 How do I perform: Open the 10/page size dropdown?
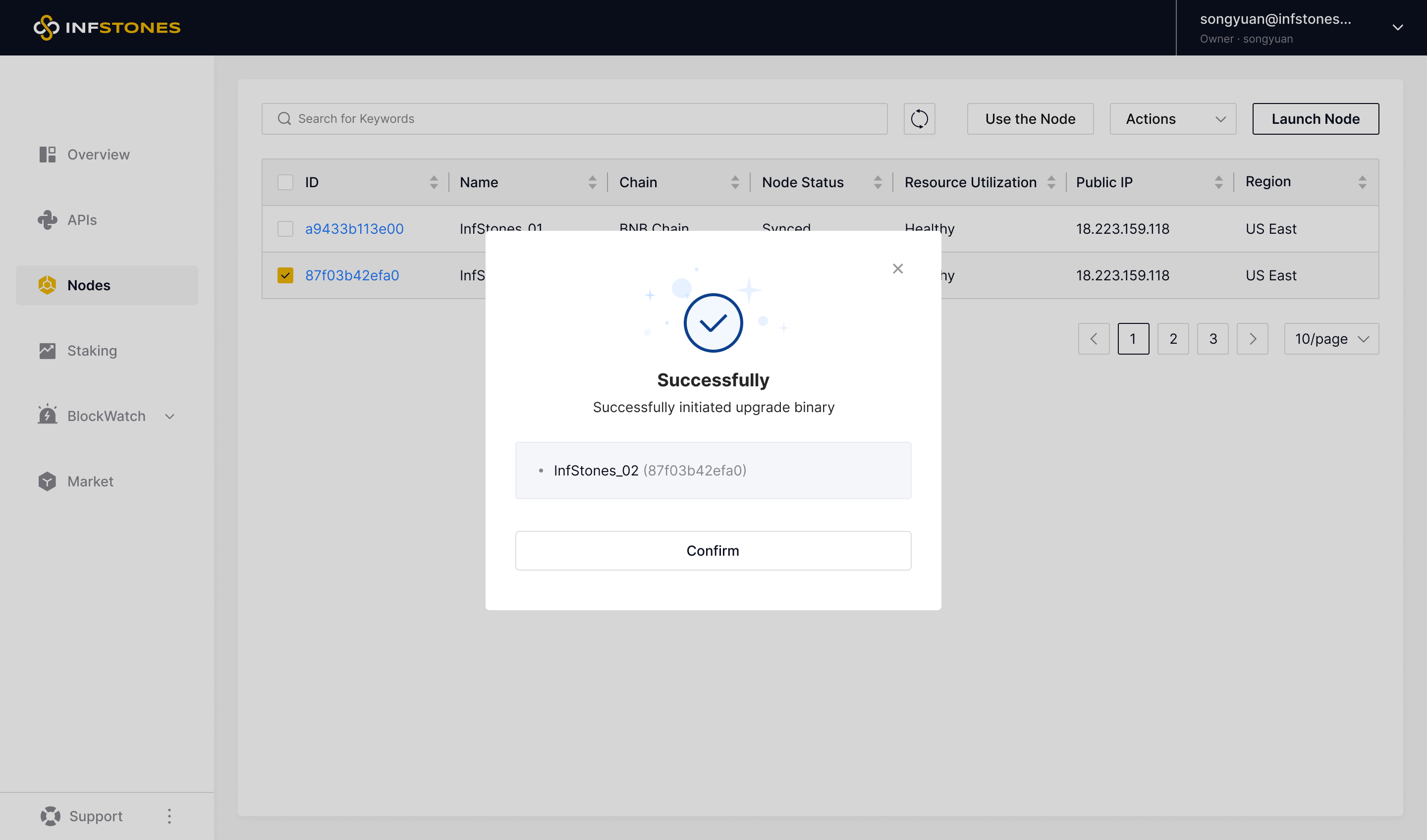(1331, 338)
